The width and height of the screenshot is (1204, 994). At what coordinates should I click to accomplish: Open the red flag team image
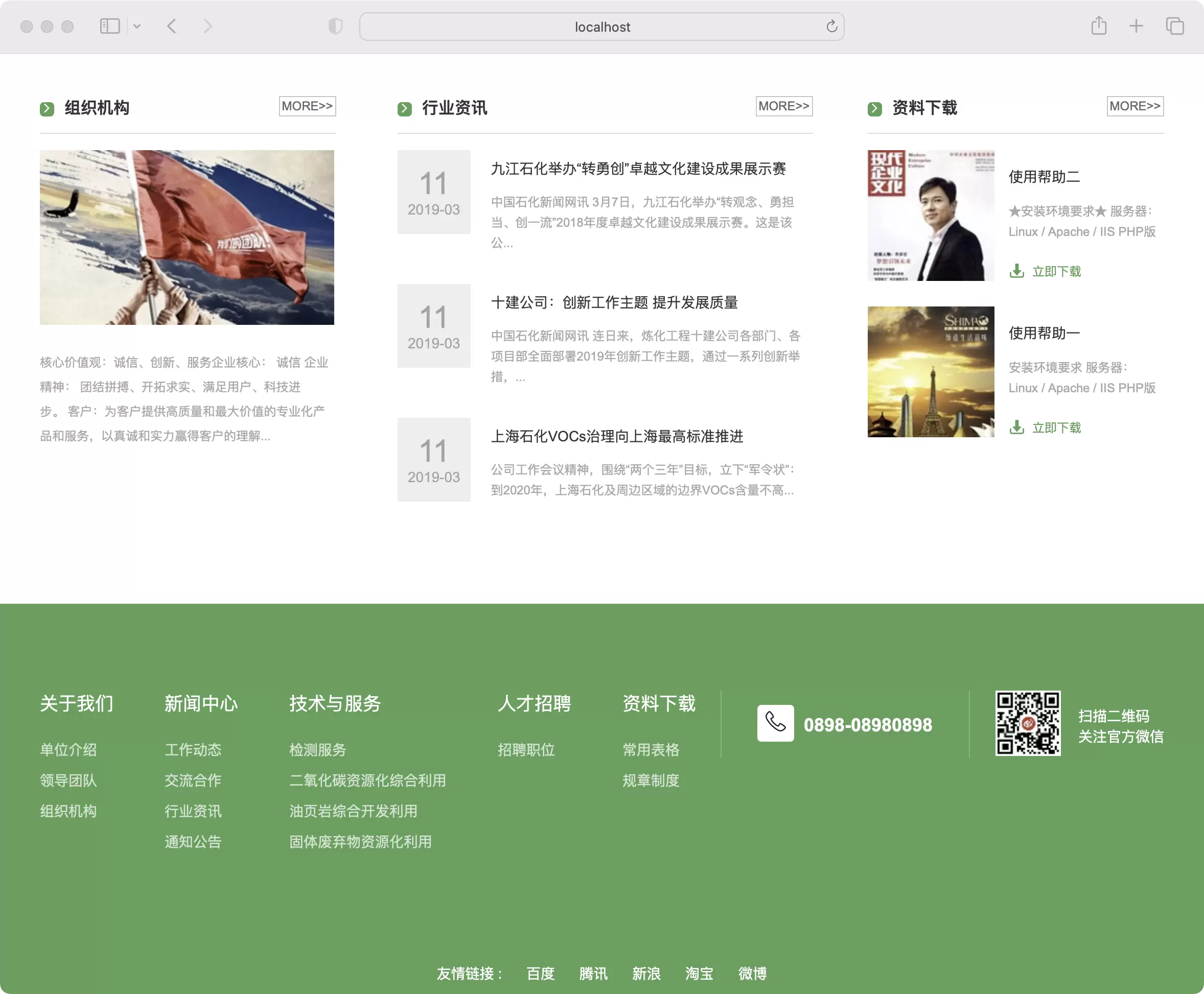tap(187, 238)
